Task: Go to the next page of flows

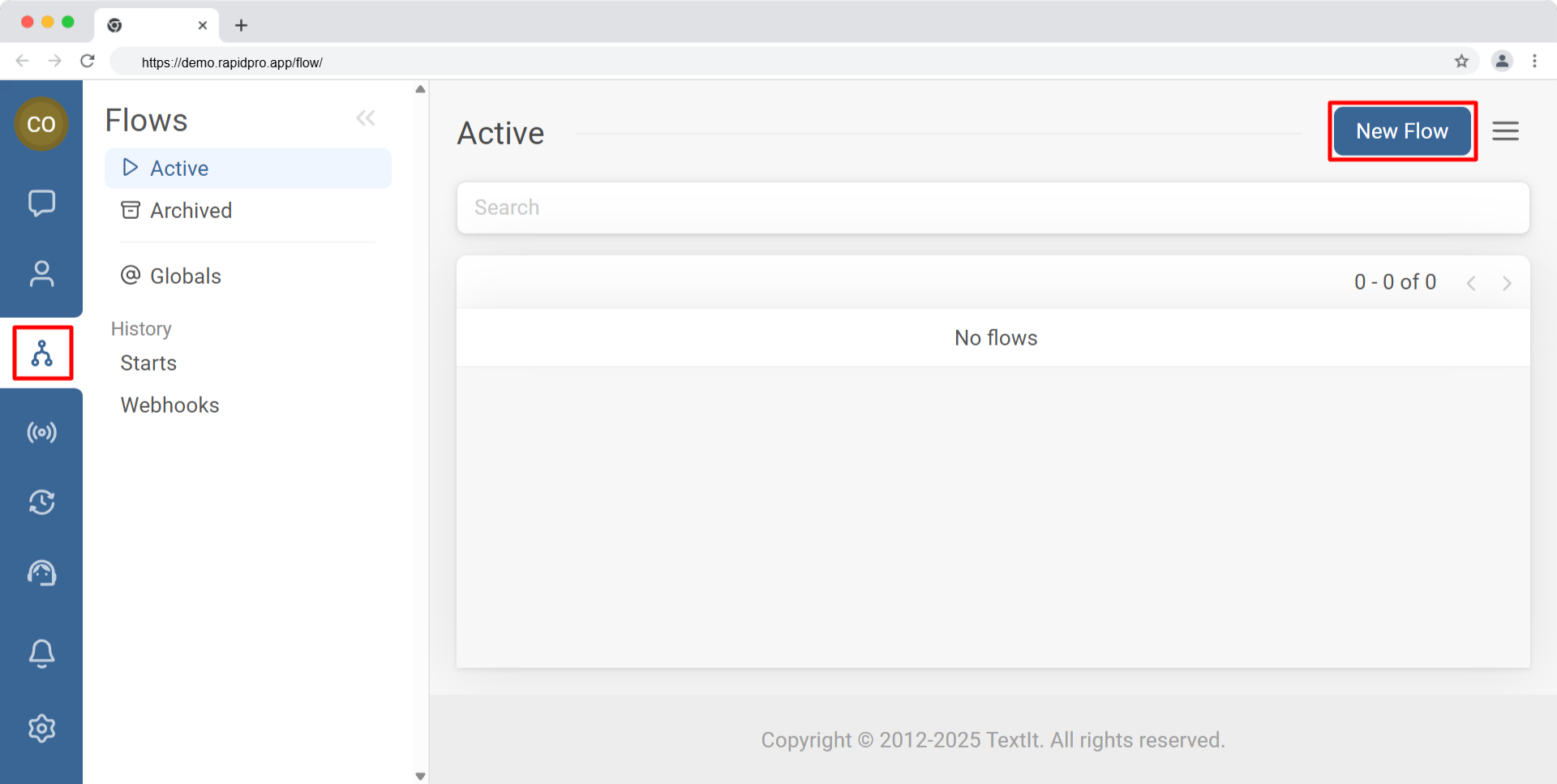Action: click(x=1507, y=283)
